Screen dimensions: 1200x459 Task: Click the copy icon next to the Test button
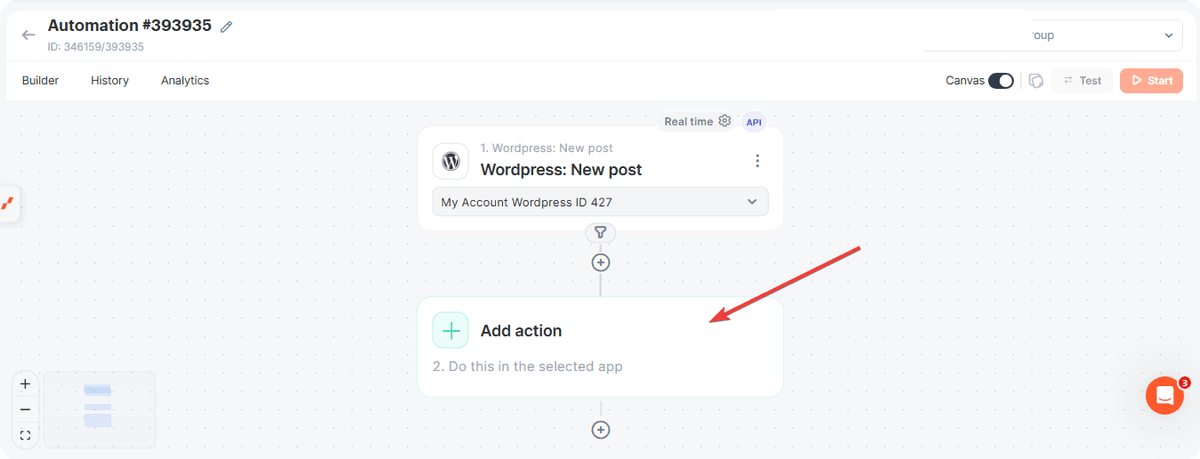[1036, 81]
